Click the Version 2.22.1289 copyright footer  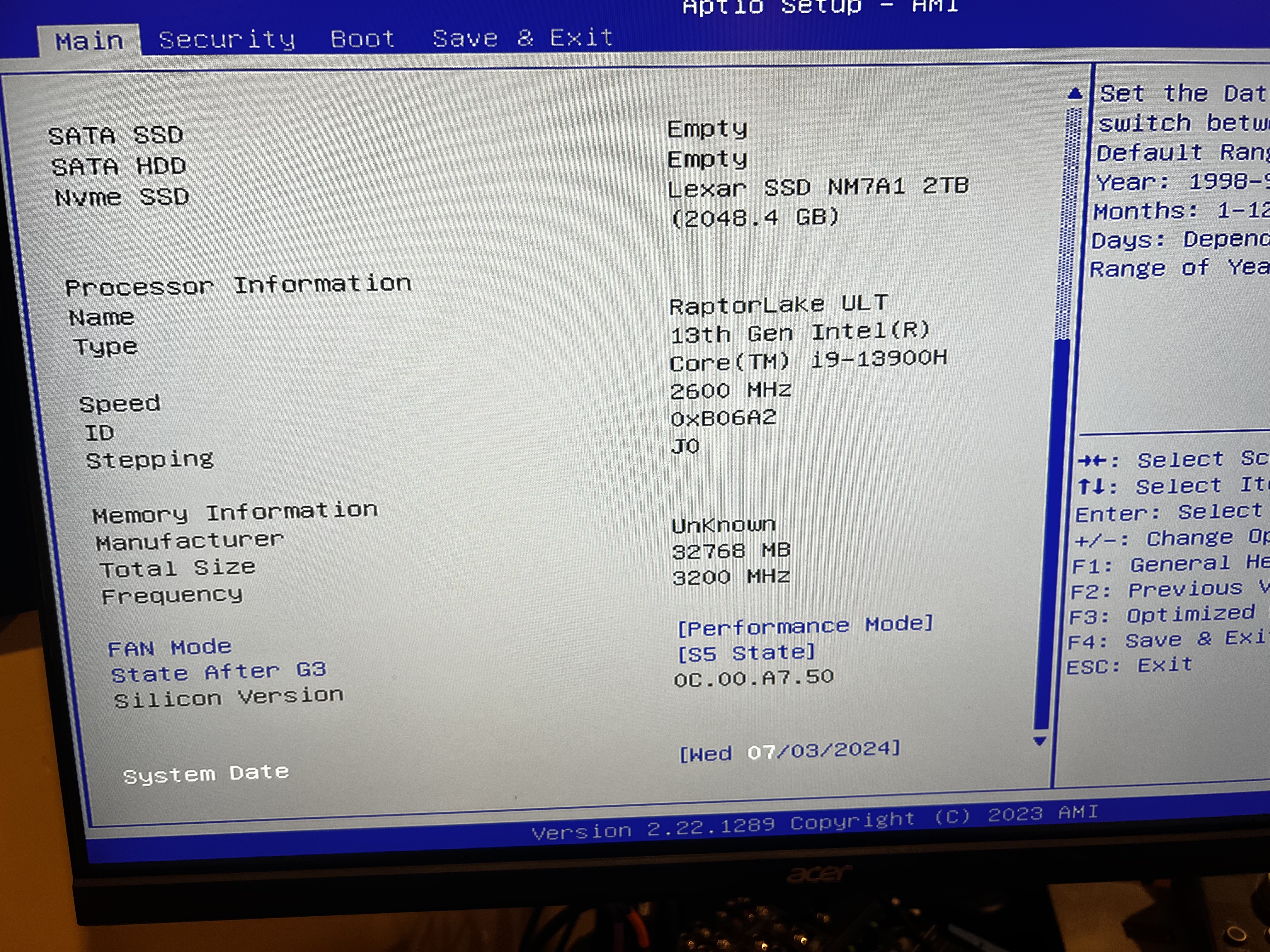point(815,822)
